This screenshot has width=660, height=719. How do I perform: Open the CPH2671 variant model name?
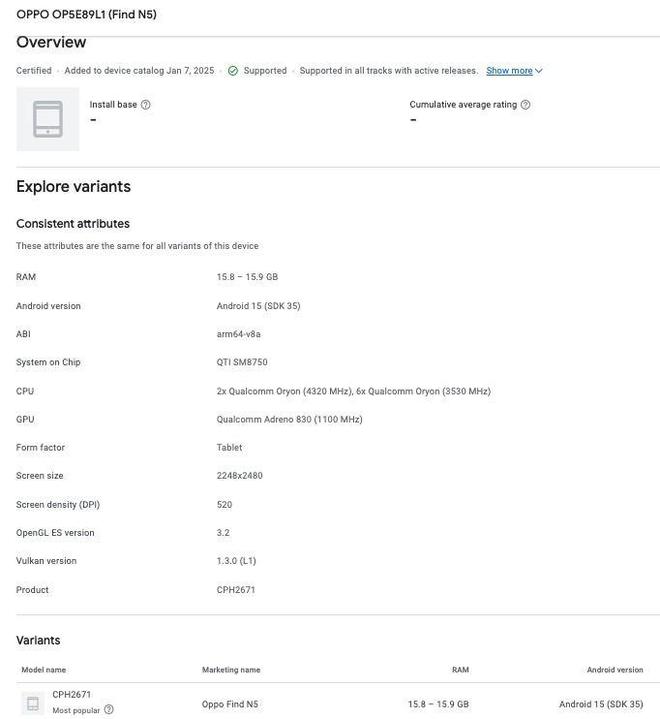point(72,695)
